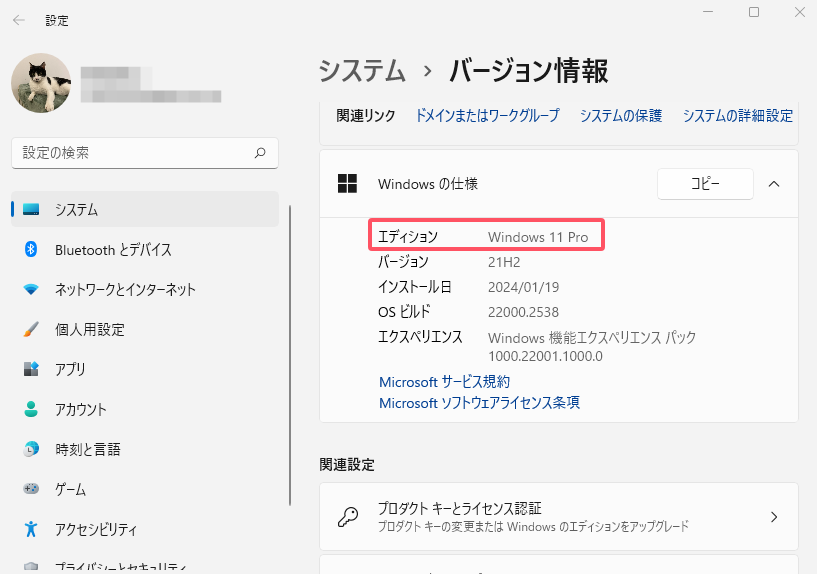This screenshot has height=574, width=817.
Task: Collapse the Windows の仕様 section chevron
Action: pyautogui.click(x=774, y=184)
